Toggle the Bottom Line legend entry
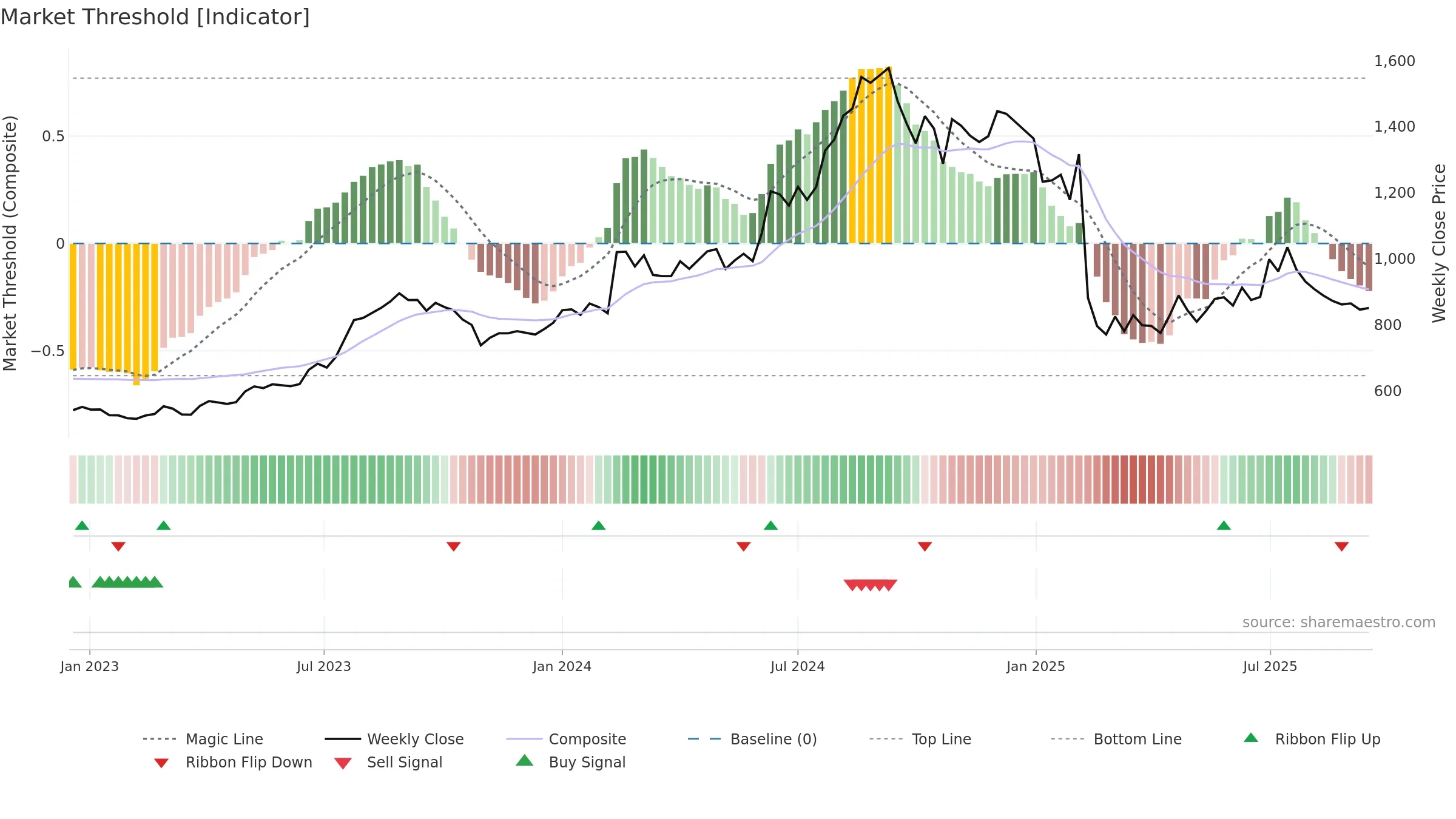Viewport: 1456px width, 819px height. (1116, 739)
